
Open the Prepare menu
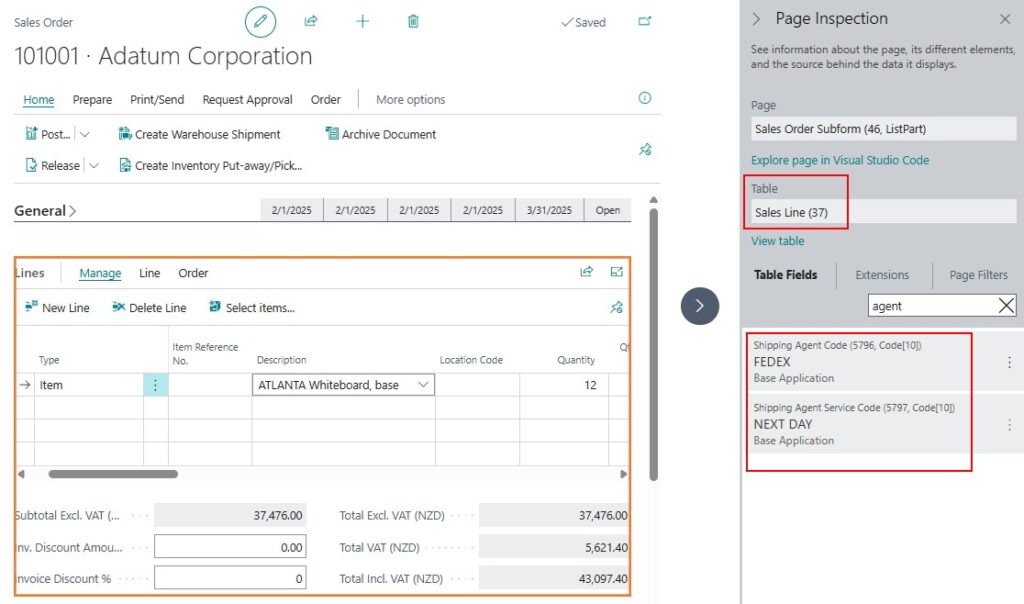92,100
